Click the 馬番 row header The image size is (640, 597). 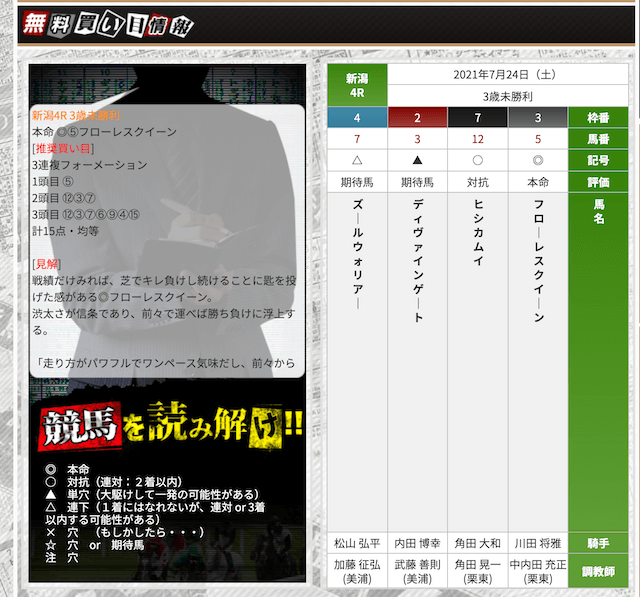[598, 139]
